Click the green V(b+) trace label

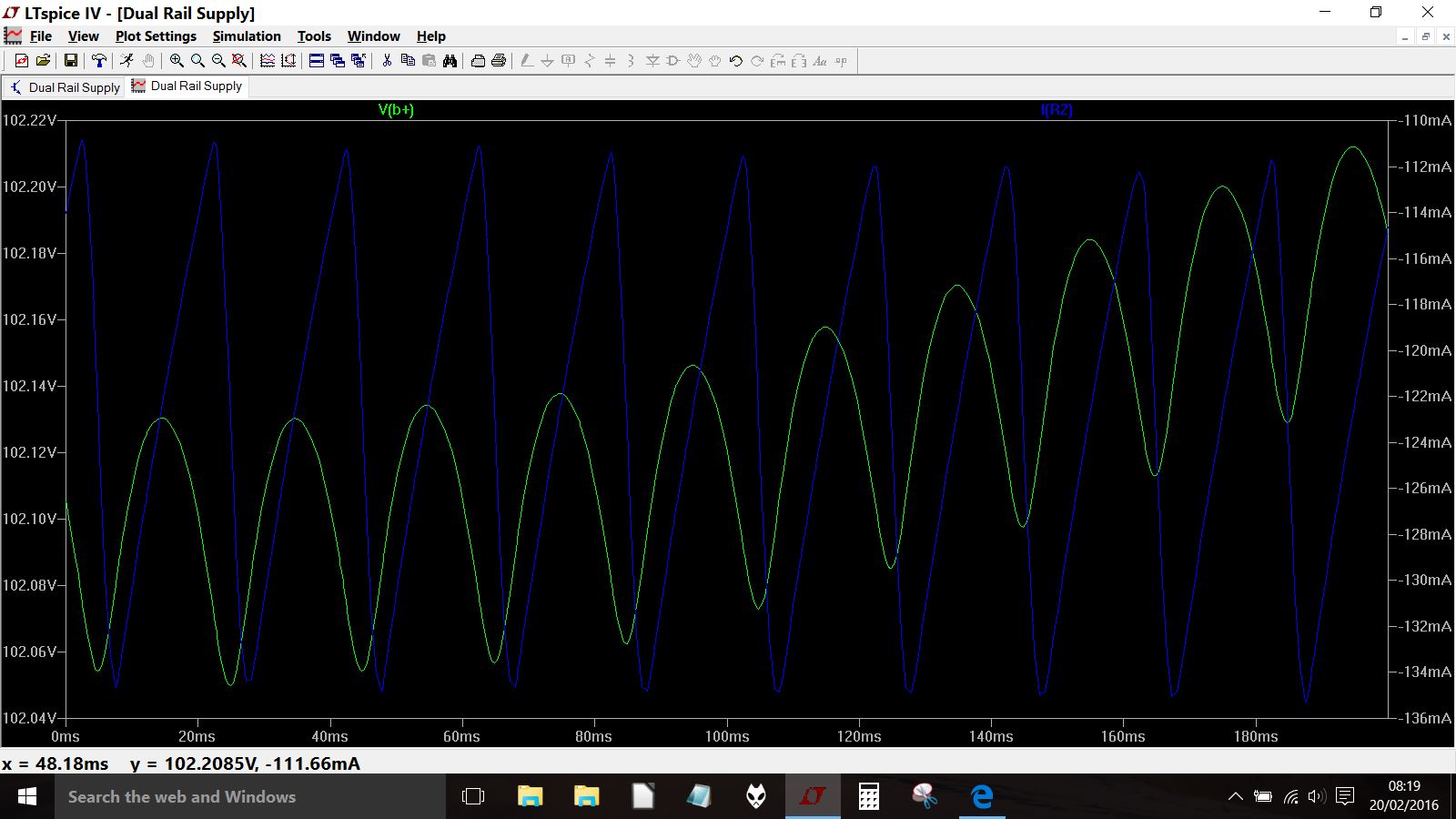396,110
